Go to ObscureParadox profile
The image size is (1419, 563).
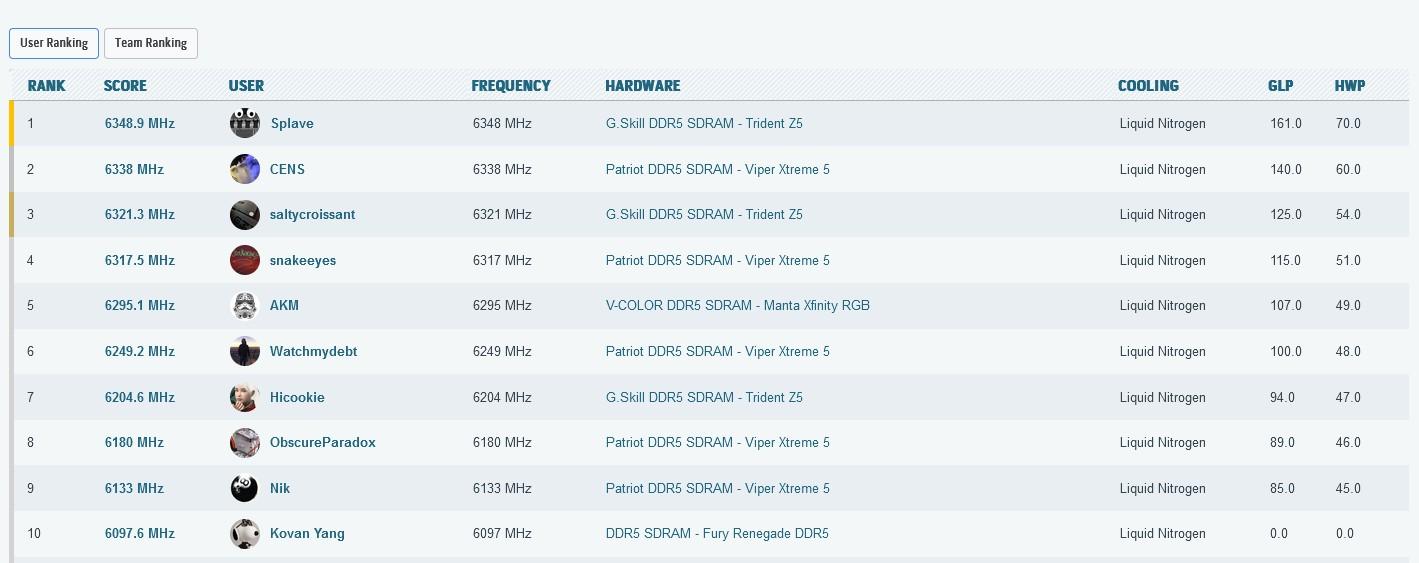click(x=323, y=442)
